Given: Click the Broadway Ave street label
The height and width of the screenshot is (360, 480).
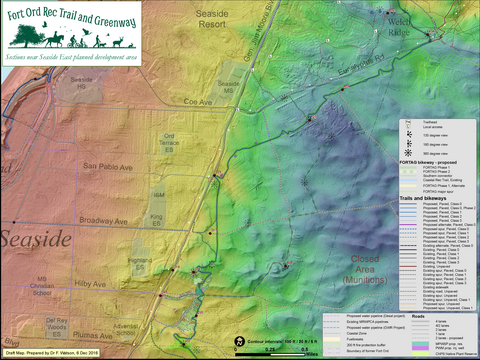Looking at the screenshot, I should click(x=103, y=221).
